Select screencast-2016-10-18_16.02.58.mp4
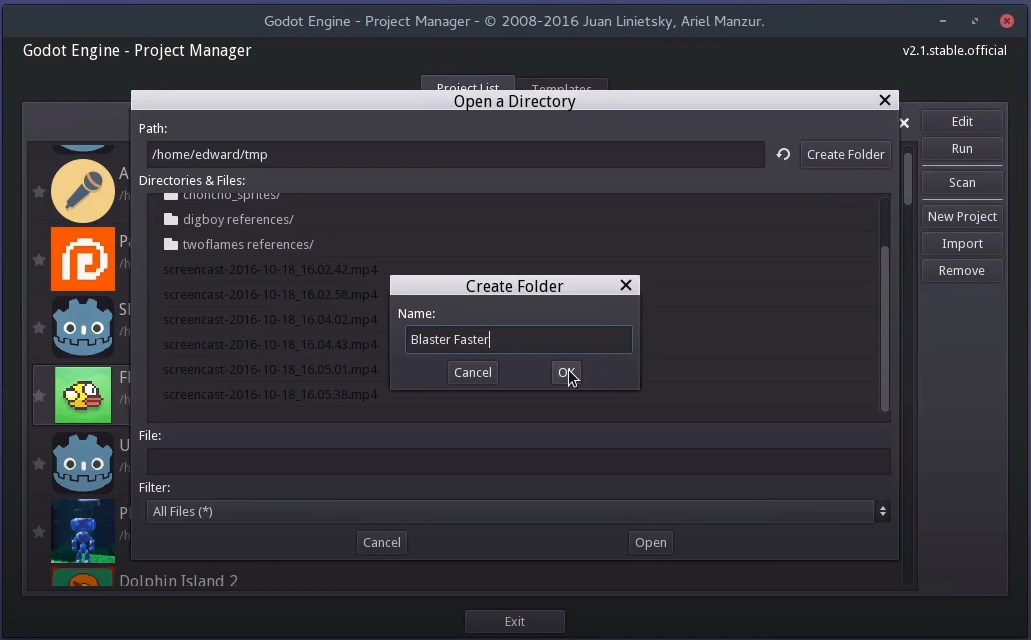 tap(270, 295)
